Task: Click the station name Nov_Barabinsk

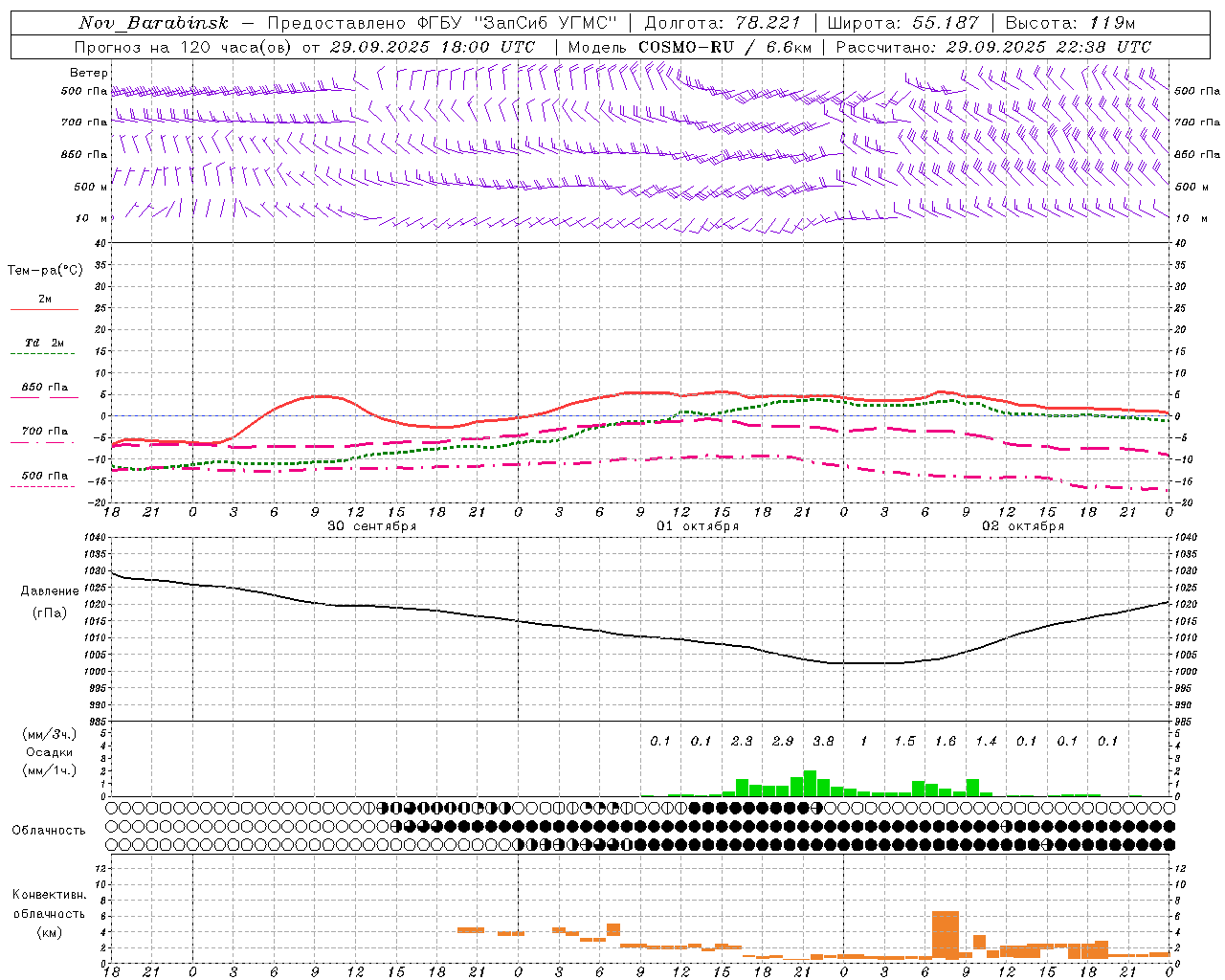Action: [x=154, y=23]
